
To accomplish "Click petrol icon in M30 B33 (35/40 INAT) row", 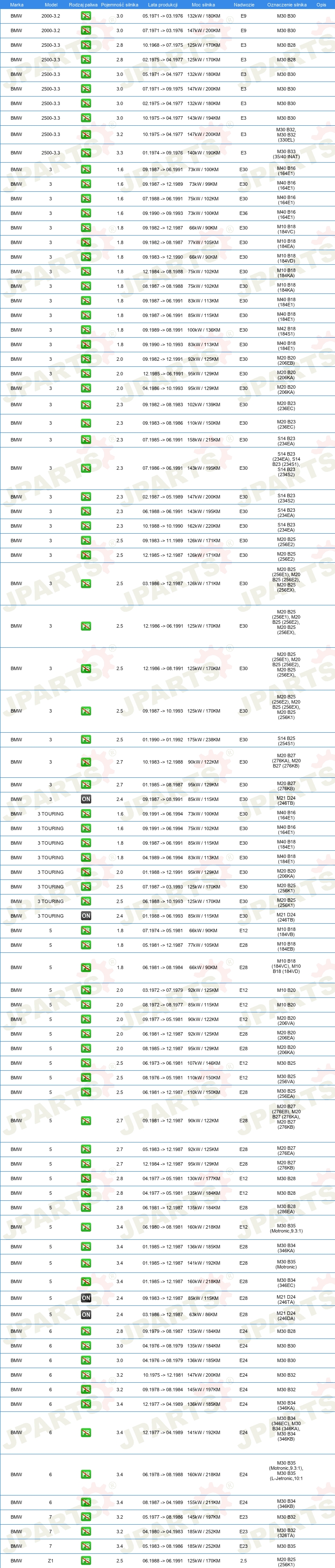I will click(86, 154).
